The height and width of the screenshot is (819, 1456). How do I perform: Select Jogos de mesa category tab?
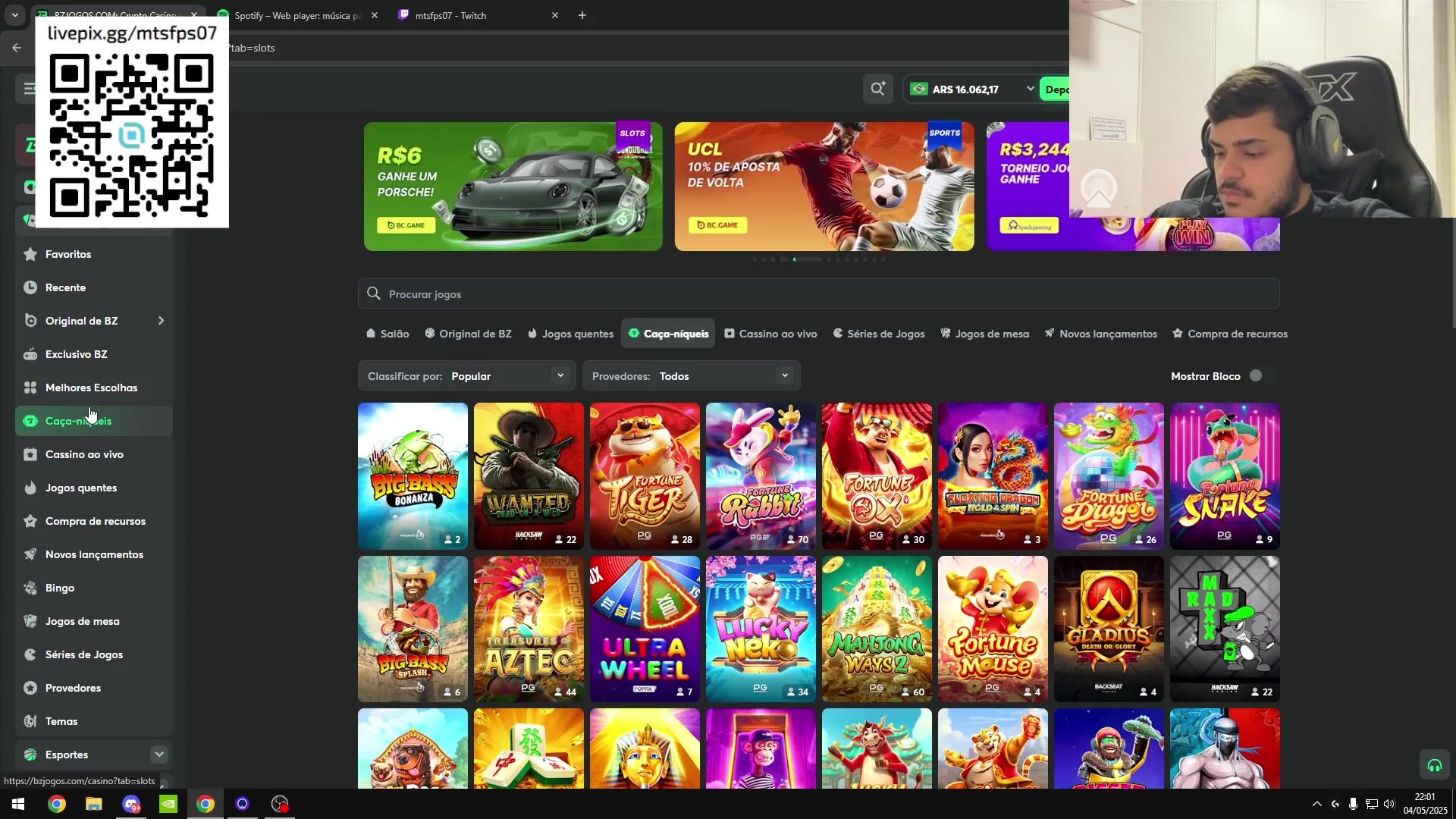(985, 334)
